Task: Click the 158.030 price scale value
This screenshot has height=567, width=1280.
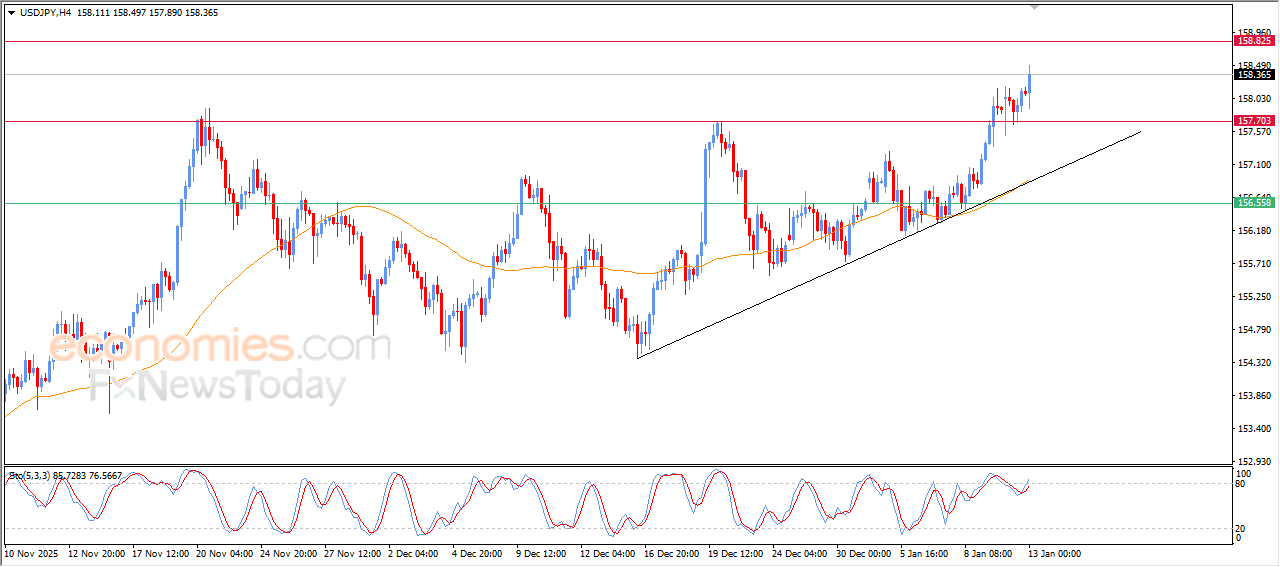Action: (x=1254, y=98)
